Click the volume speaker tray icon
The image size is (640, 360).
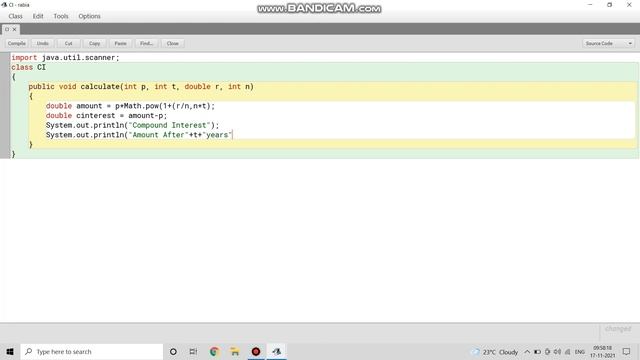[x=557, y=352]
